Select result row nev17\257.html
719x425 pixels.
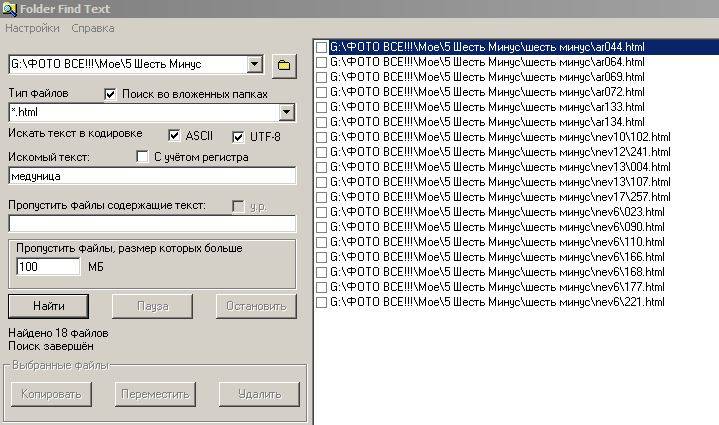tap(499, 197)
